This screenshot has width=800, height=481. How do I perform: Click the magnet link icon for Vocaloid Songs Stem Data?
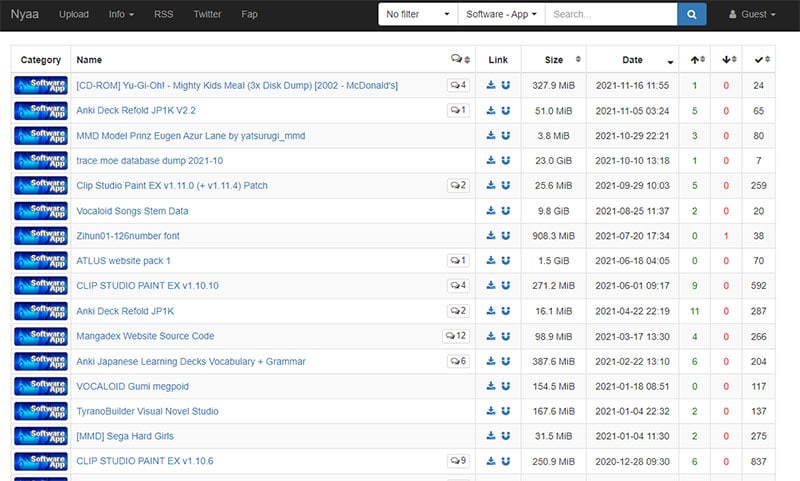tap(506, 211)
